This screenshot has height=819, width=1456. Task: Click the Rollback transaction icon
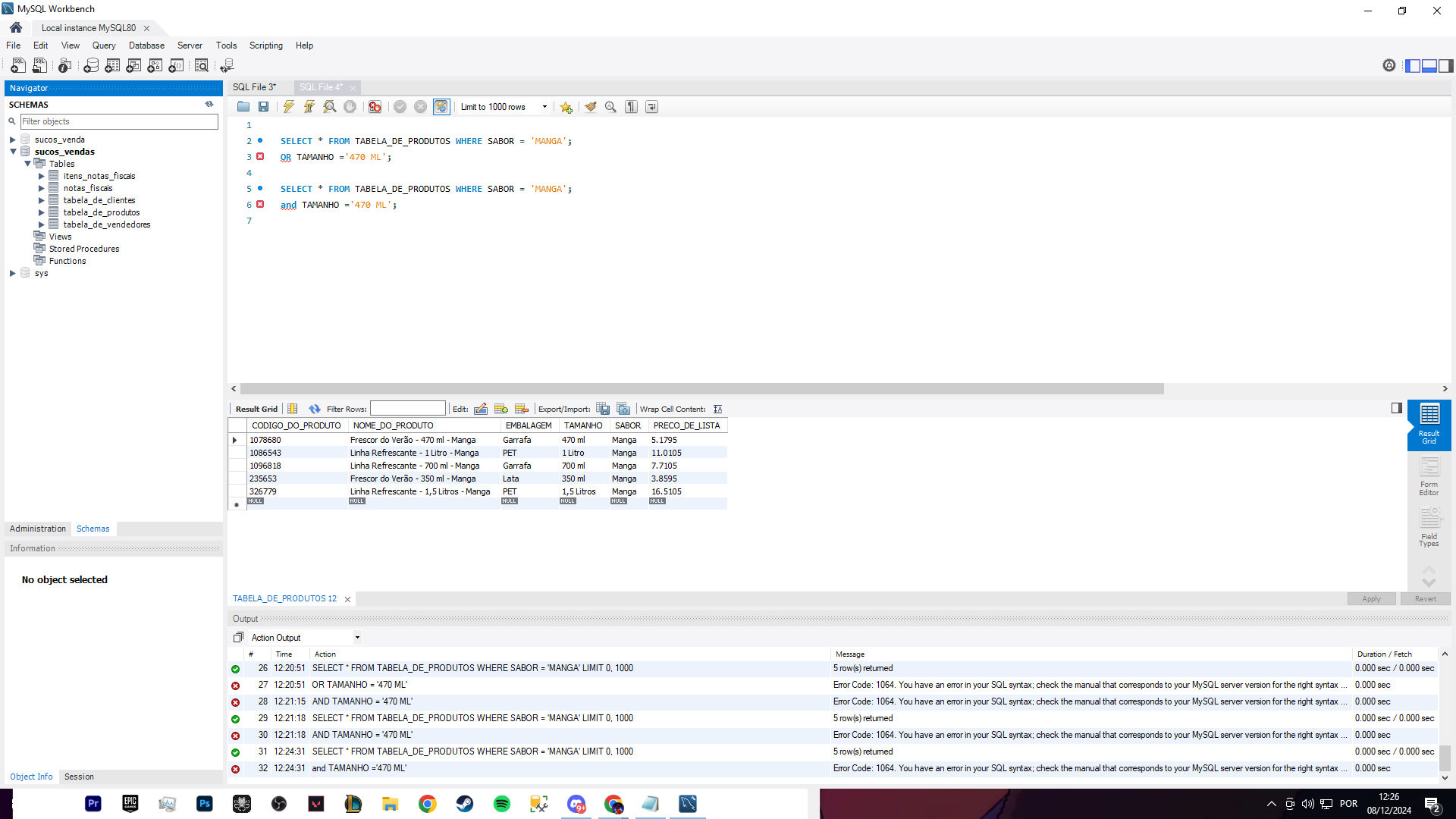click(420, 107)
